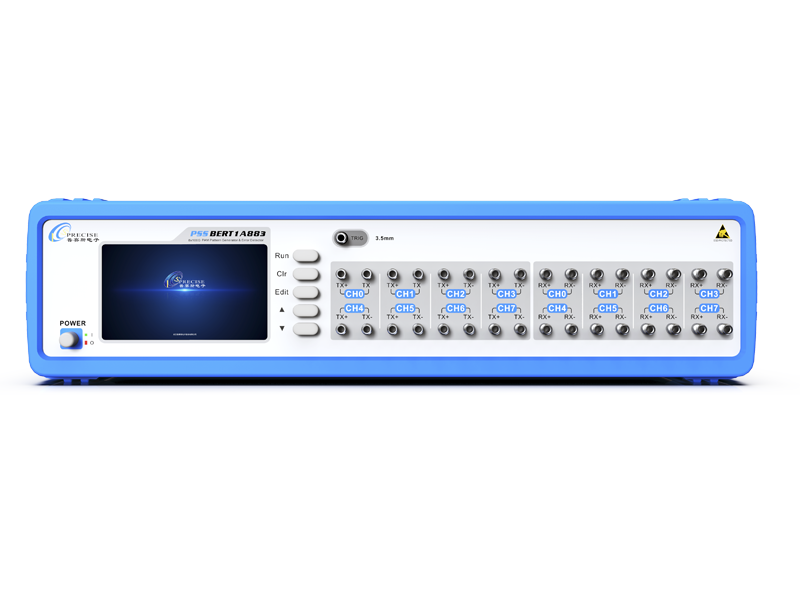Click the CH1 RX+ connector
800x600 pixels.
click(596, 274)
